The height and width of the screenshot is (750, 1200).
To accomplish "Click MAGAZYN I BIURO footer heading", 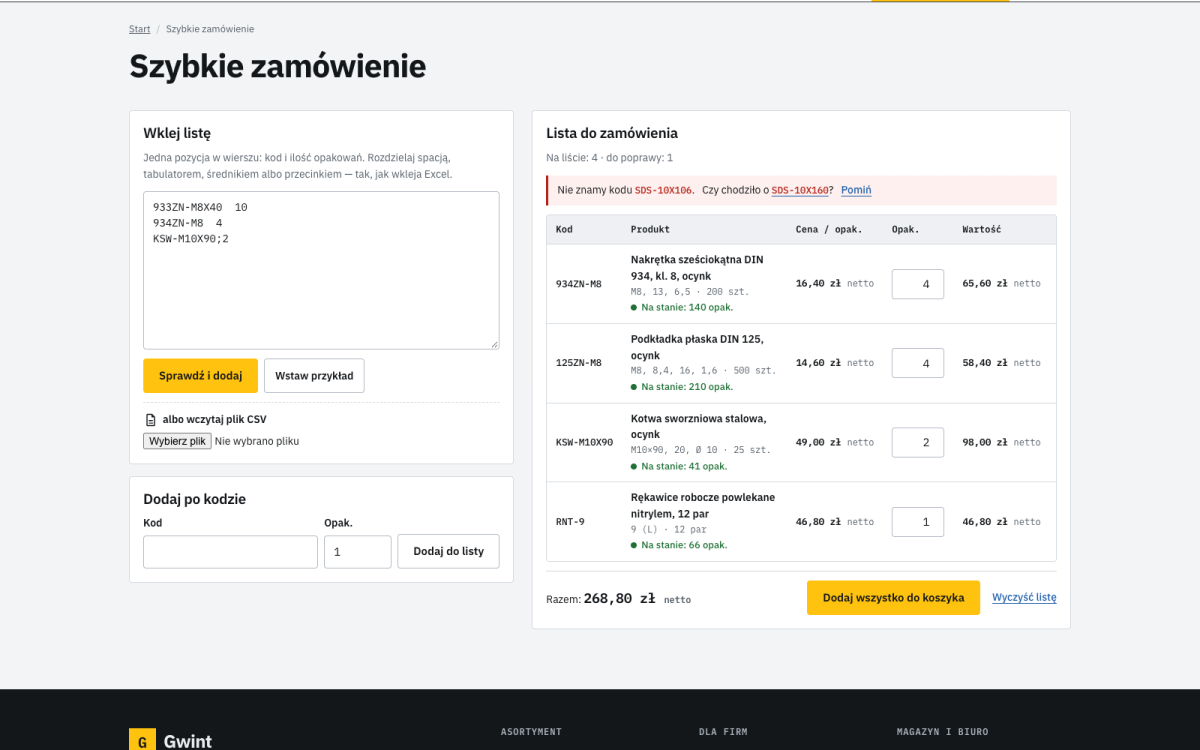I will coord(942,732).
